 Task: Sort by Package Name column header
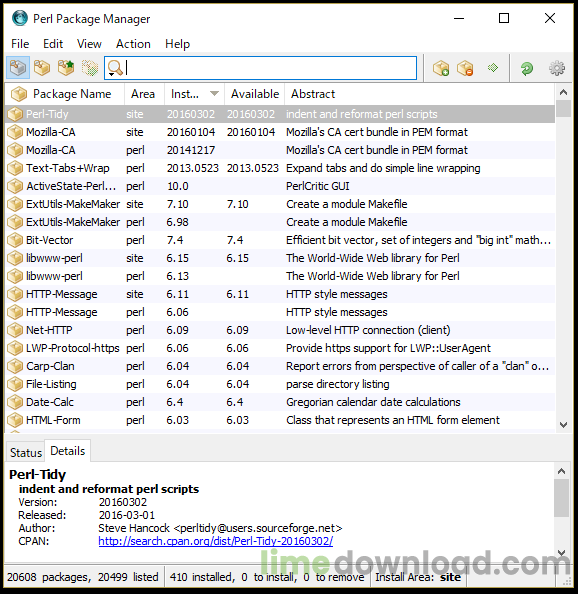(x=64, y=94)
